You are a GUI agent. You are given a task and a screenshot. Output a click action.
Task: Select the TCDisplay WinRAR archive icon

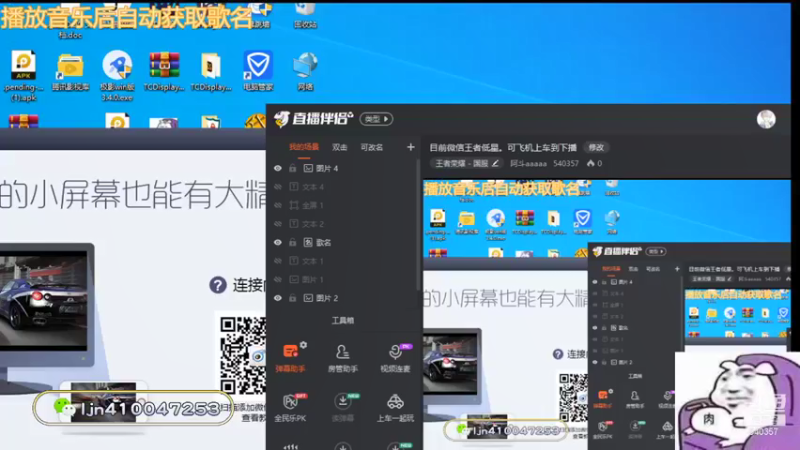pos(164,71)
